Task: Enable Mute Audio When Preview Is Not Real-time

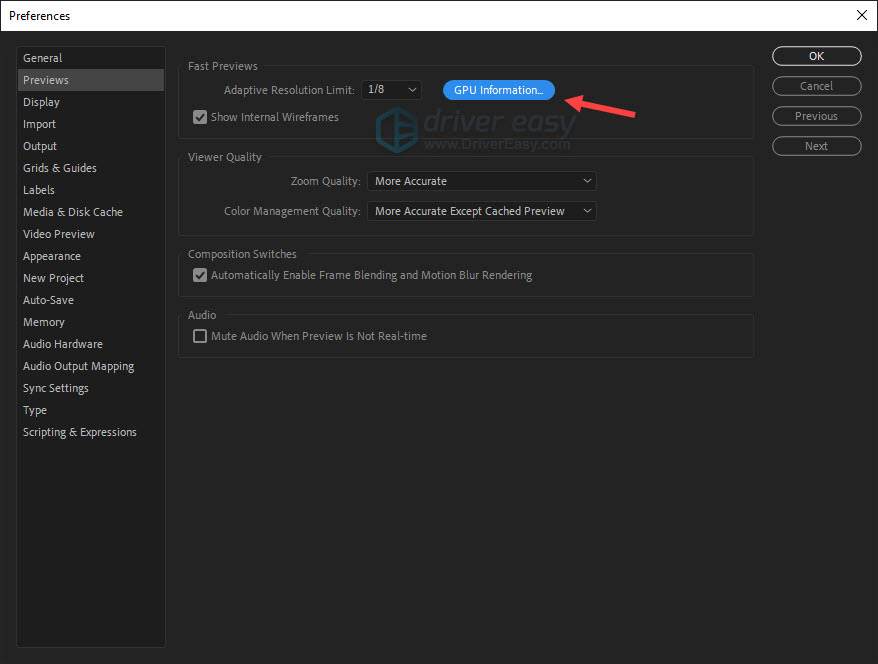Action: click(x=200, y=336)
